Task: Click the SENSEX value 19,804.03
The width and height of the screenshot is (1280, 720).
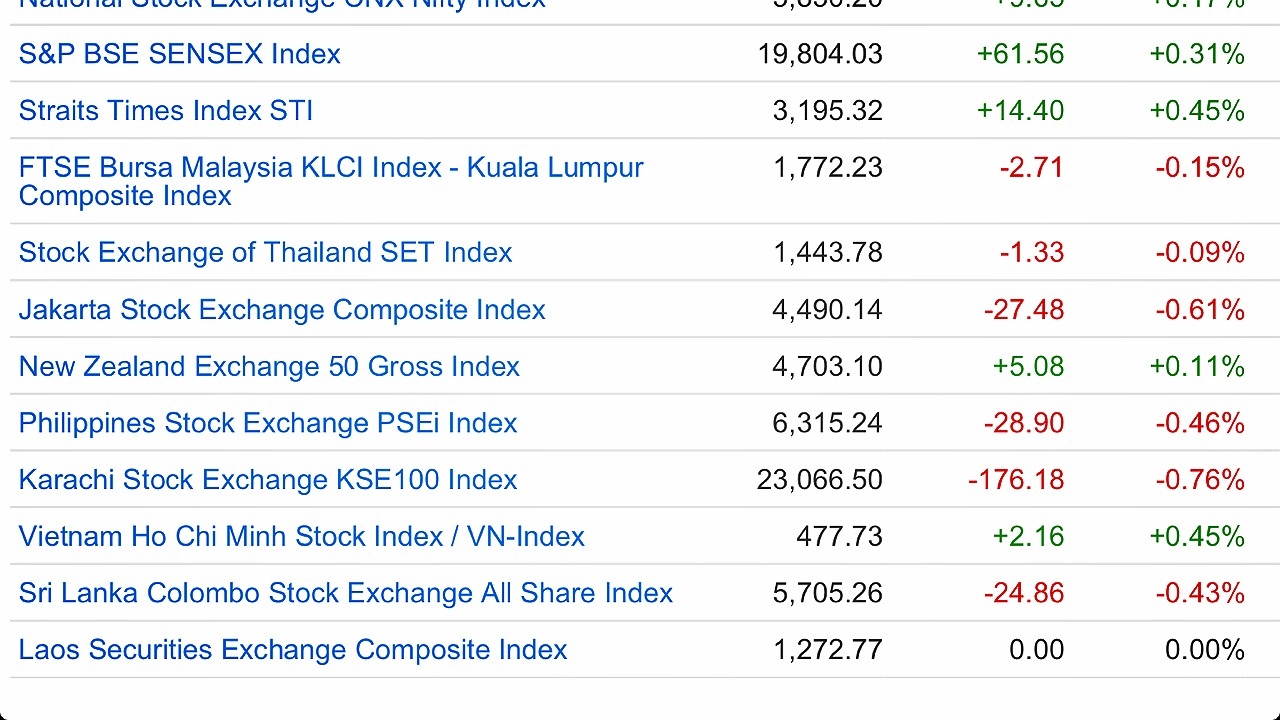Action: pyautogui.click(x=820, y=54)
